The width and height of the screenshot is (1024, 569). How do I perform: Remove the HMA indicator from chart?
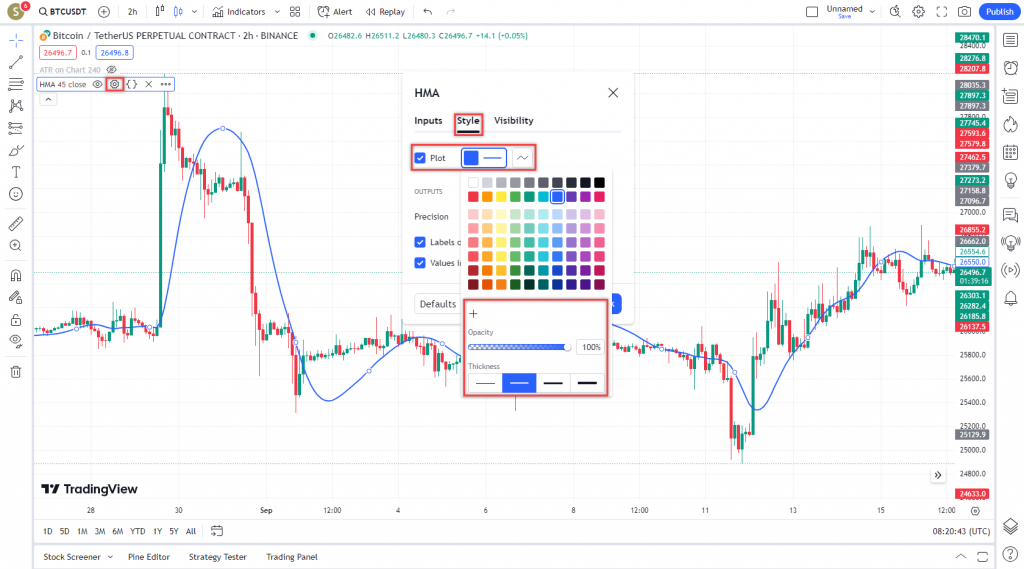[149, 84]
